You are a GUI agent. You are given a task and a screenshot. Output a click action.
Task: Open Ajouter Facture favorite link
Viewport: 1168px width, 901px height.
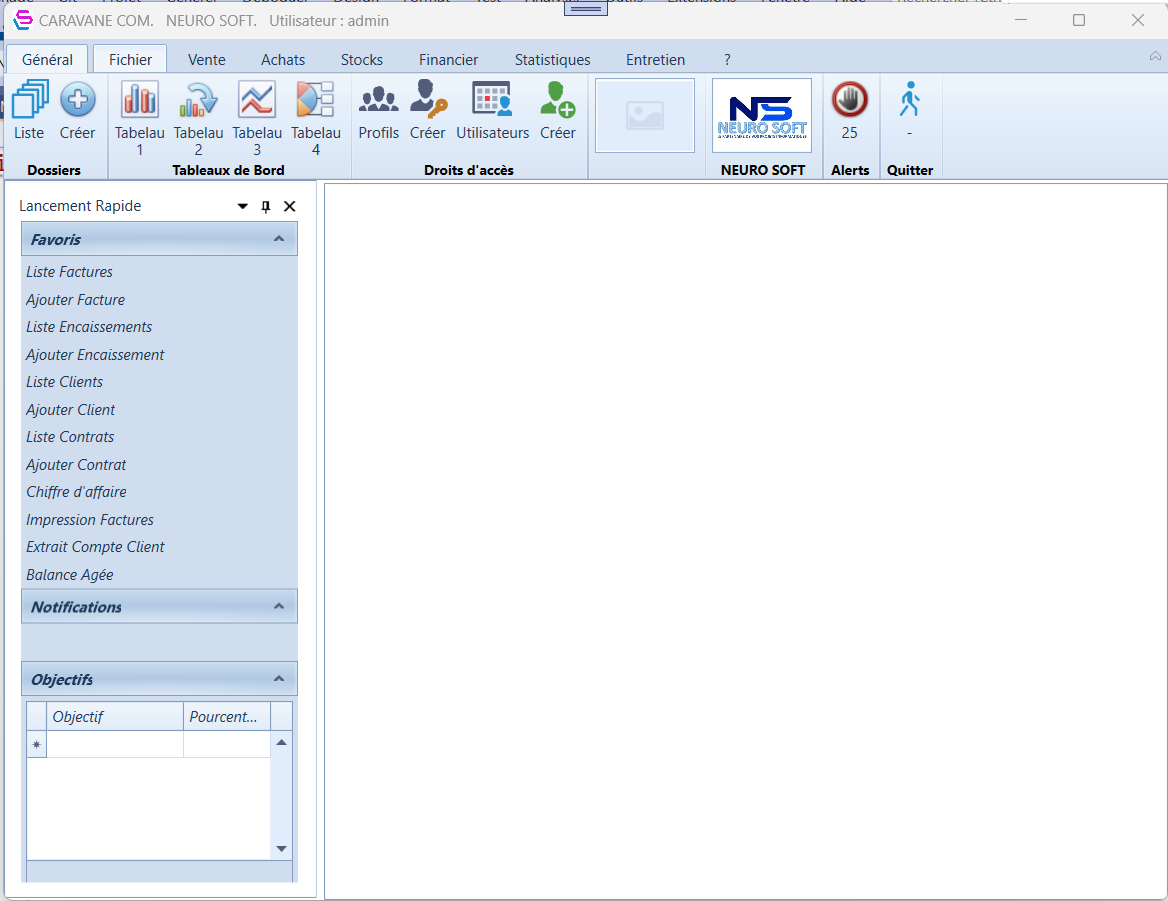click(x=76, y=300)
